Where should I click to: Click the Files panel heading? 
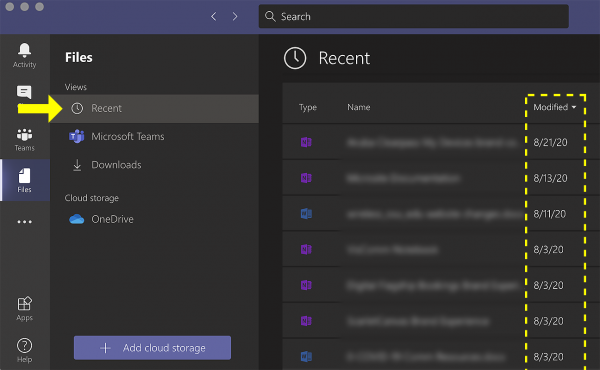pyautogui.click(x=79, y=57)
